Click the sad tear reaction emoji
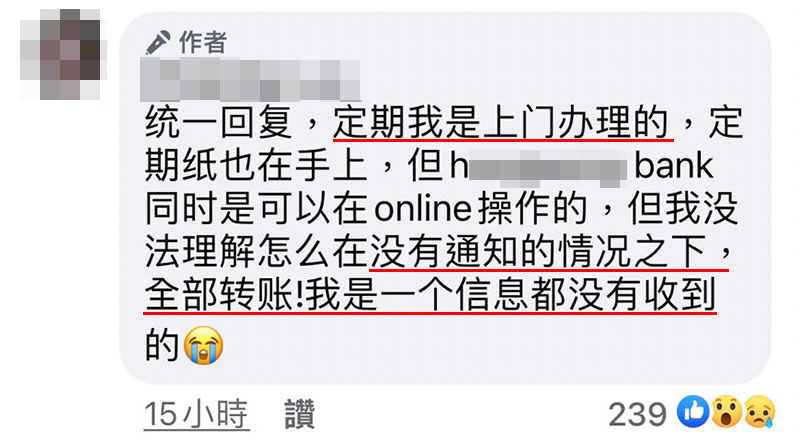 (760, 411)
